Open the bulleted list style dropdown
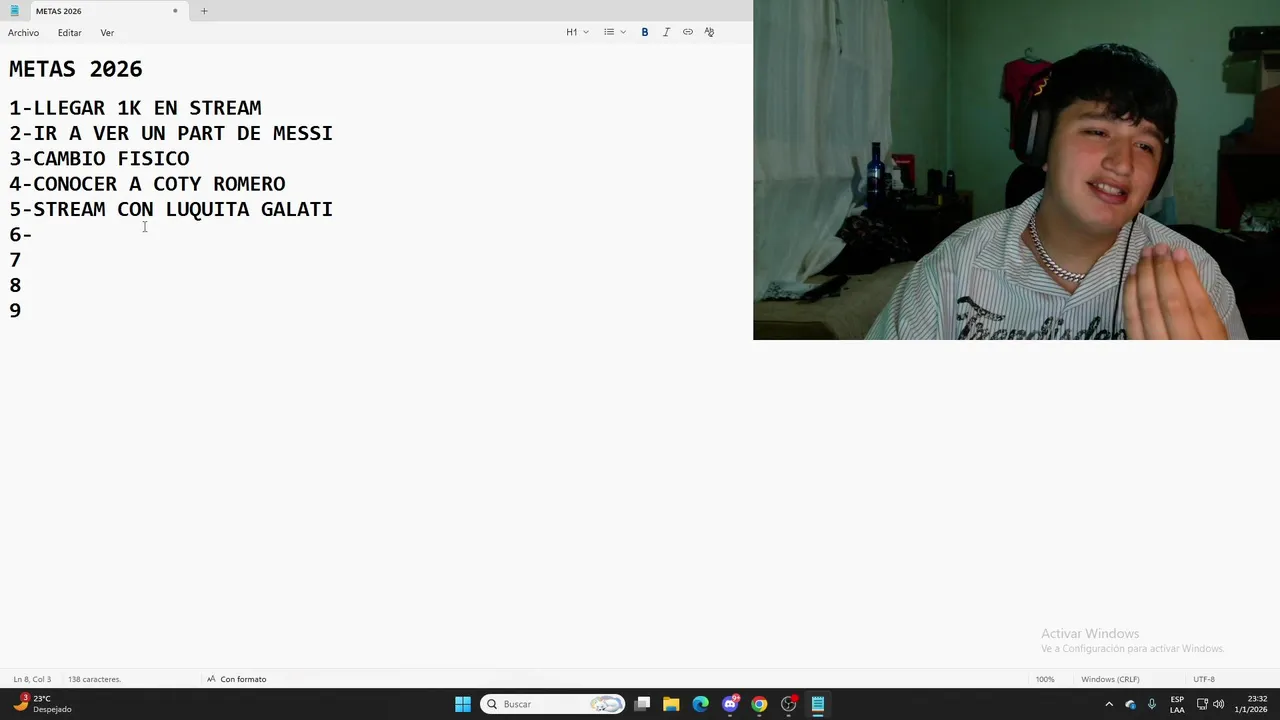This screenshot has height=720, width=1280. click(x=614, y=32)
